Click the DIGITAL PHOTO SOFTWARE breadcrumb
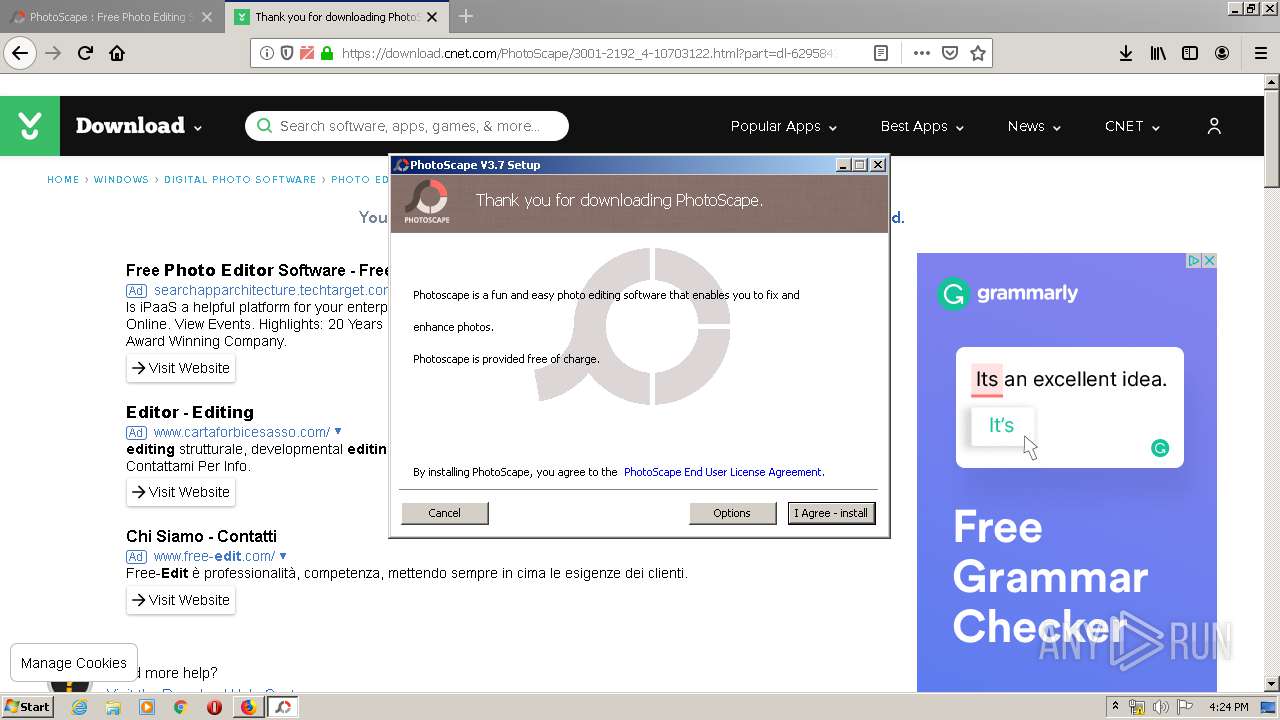 tap(240, 180)
